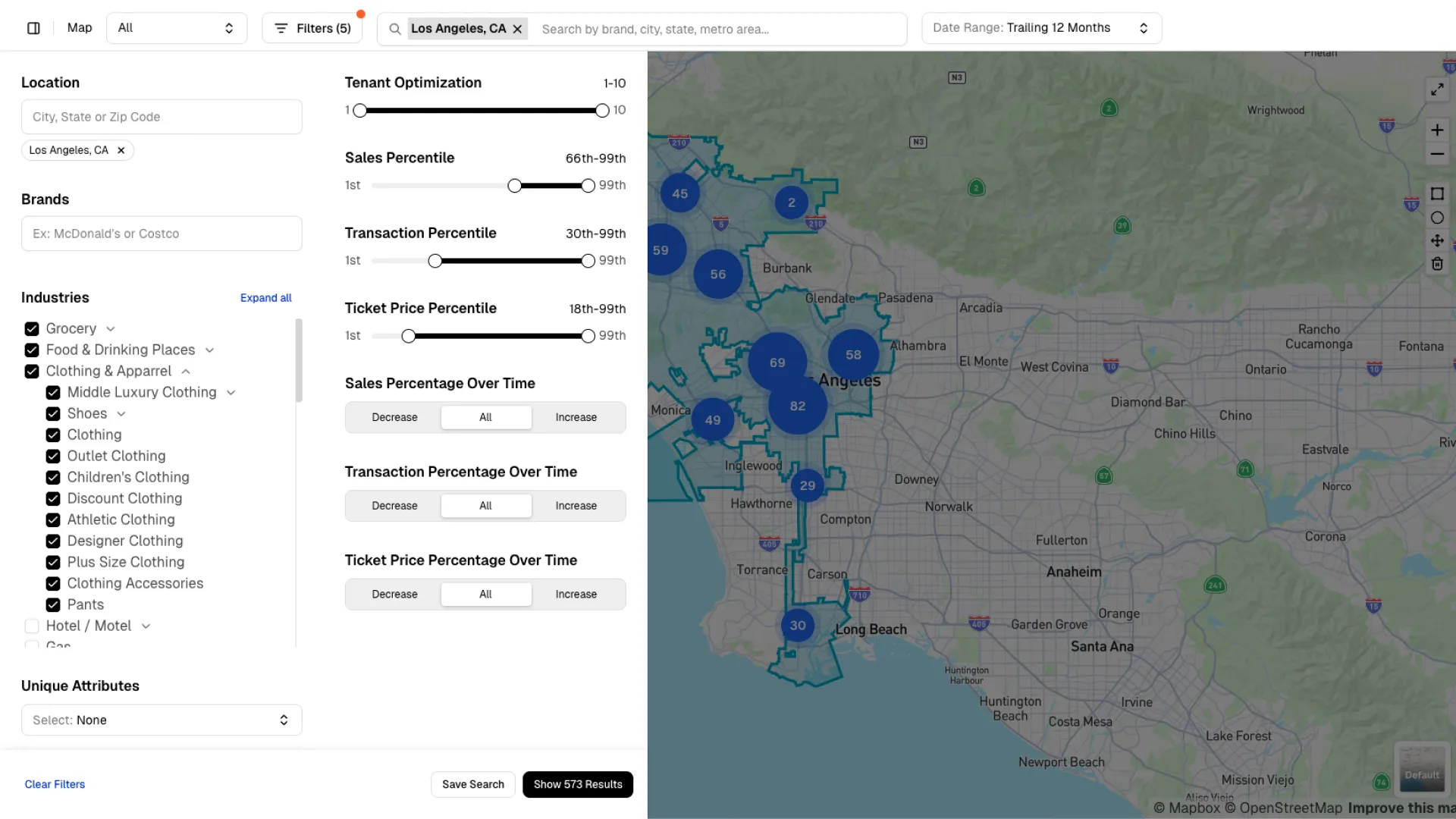Image resolution: width=1456 pixels, height=819 pixels.
Task: Switch to the Map view
Action: click(x=79, y=27)
